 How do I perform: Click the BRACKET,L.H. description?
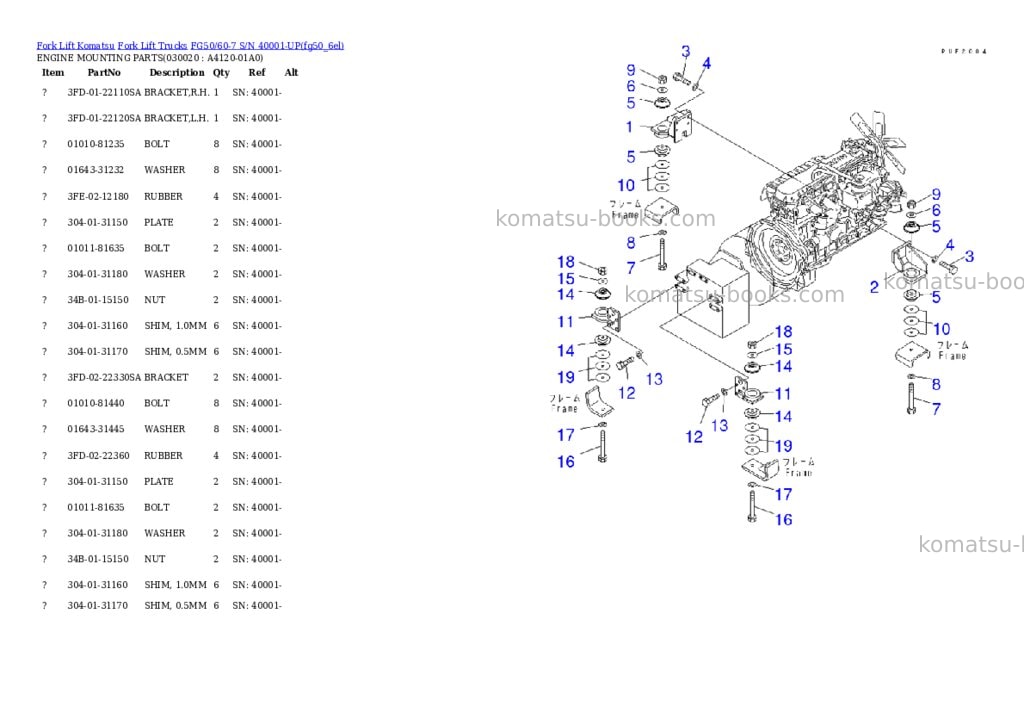[x=176, y=118]
